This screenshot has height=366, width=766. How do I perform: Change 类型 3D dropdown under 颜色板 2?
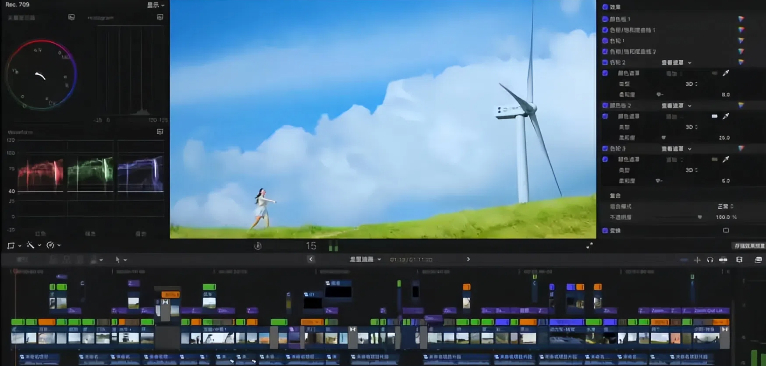tap(692, 127)
